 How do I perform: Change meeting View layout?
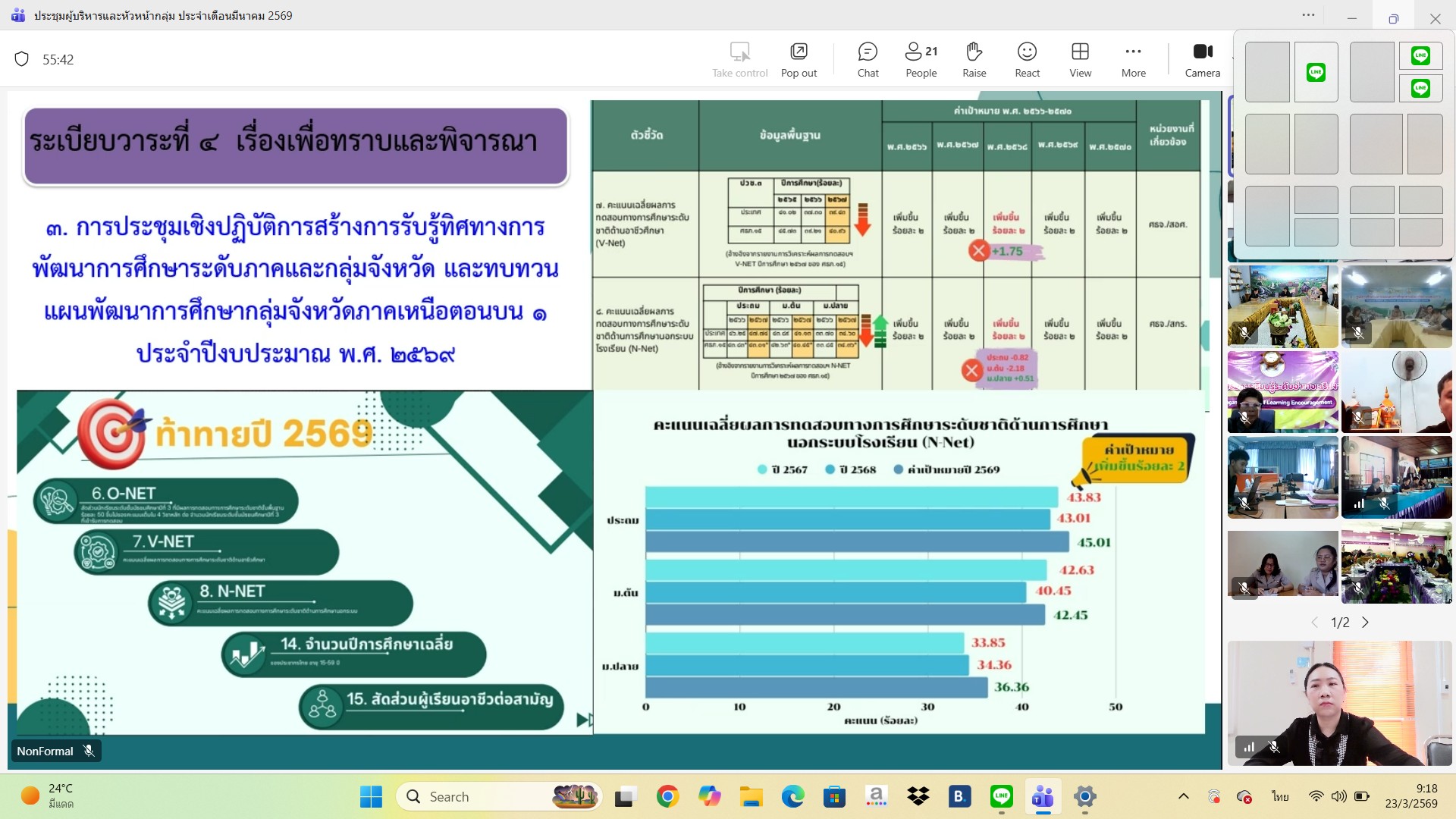coord(1080,59)
